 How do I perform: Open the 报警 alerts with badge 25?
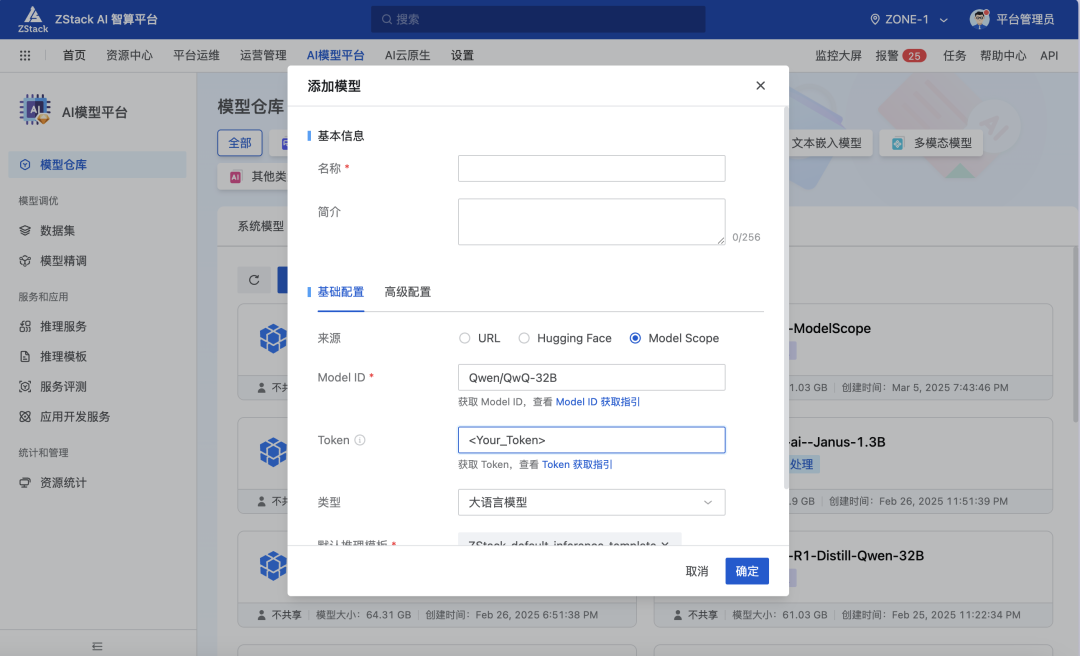(x=900, y=56)
